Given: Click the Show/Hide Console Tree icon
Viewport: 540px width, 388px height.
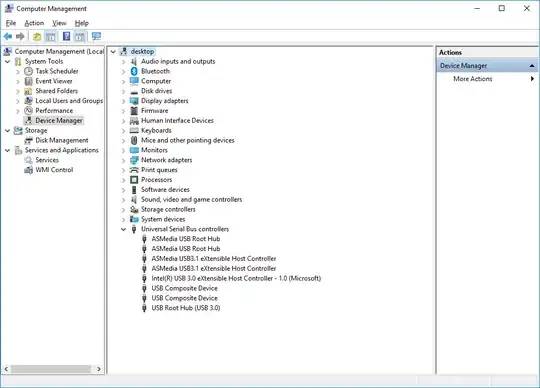Looking at the screenshot, I should tap(50, 36).
